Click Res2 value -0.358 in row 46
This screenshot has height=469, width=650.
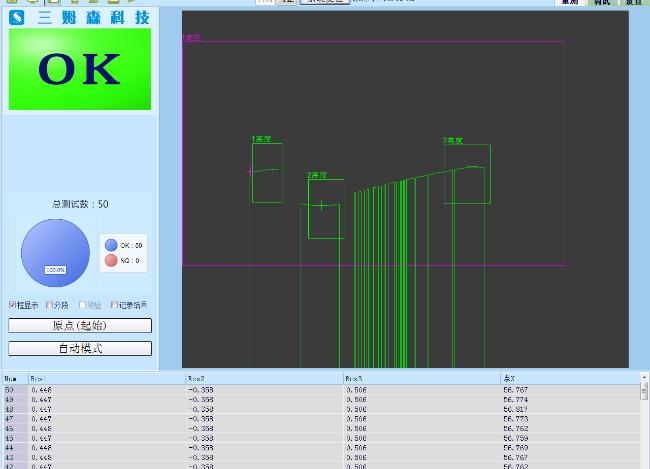coord(201,428)
